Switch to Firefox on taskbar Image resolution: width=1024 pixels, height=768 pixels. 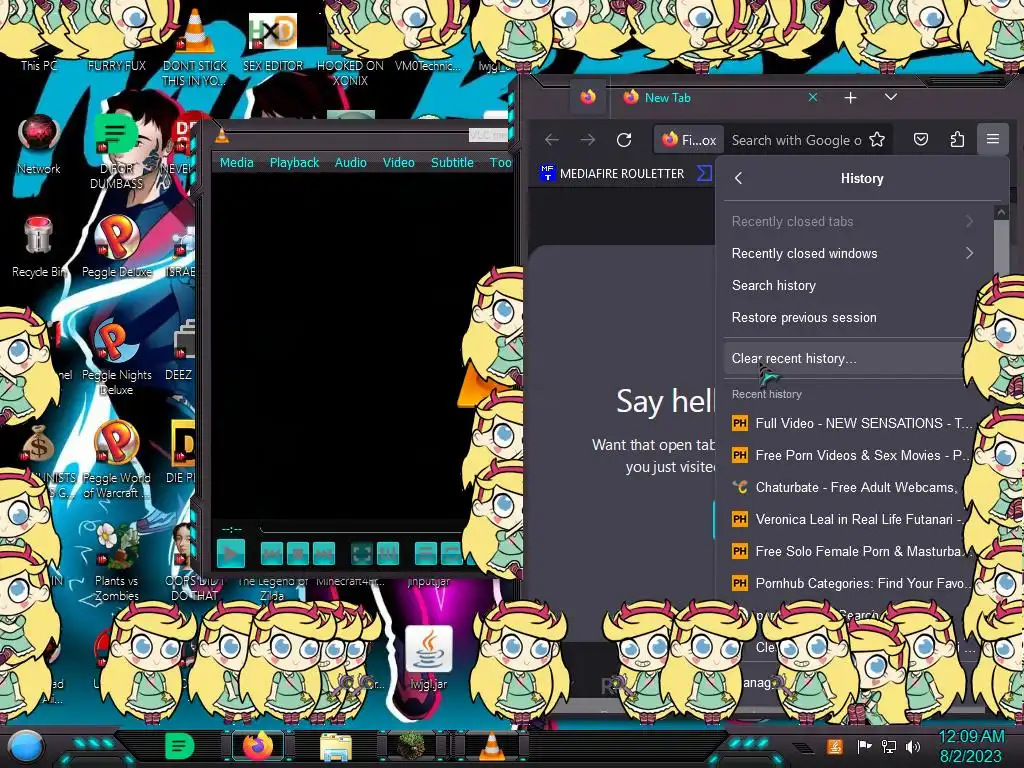(x=258, y=746)
